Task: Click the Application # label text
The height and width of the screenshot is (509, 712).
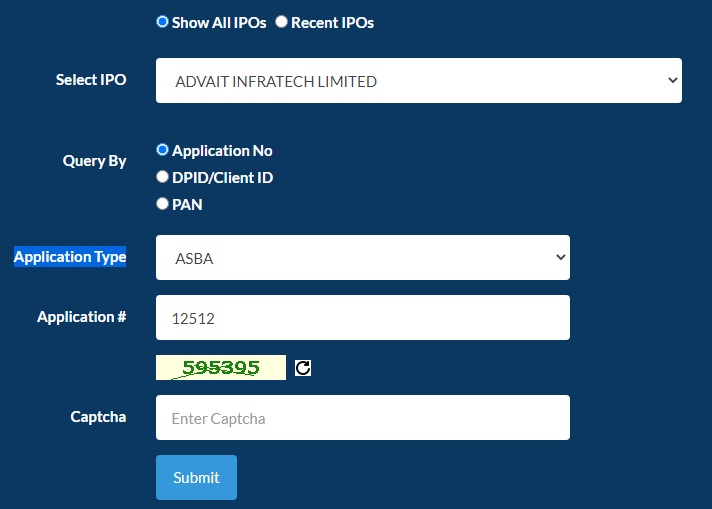Action: (81, 317)
